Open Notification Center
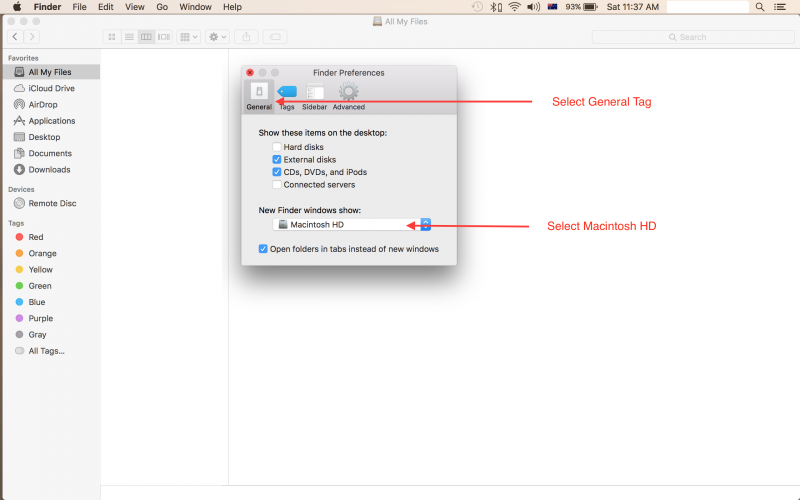The width and height of the screenshot is (800, 500). pyautogui.click(x=780, y=7)
